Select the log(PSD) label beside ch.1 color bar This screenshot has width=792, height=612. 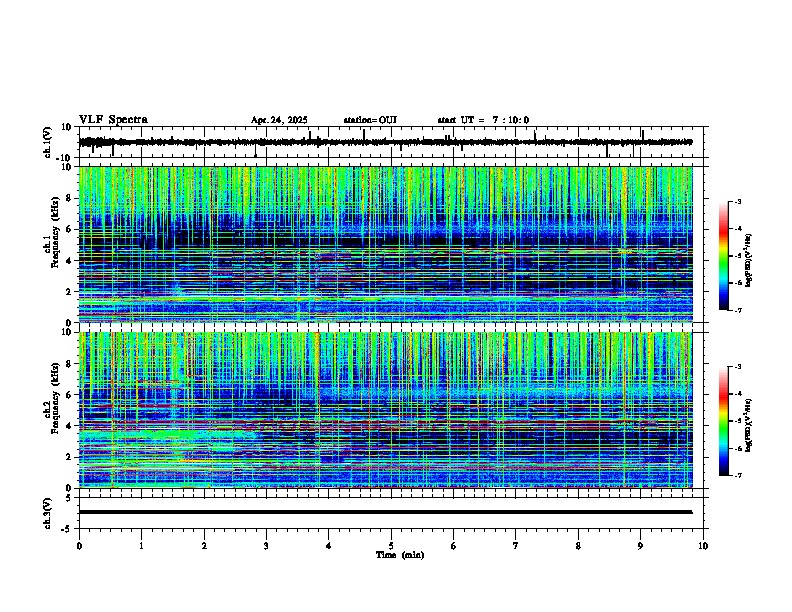pos(749,261)
